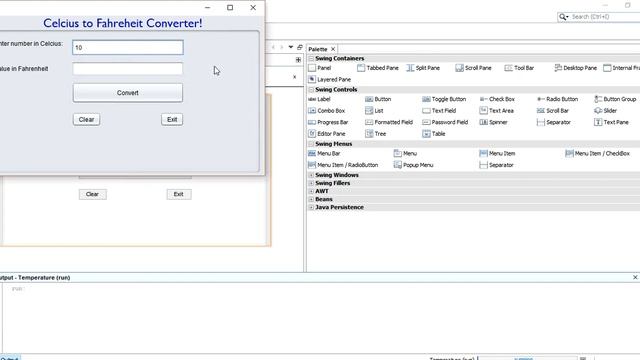Pick the Button component in Swing Controls
Screen dimensions: 640x360
[x=378, y=99]
